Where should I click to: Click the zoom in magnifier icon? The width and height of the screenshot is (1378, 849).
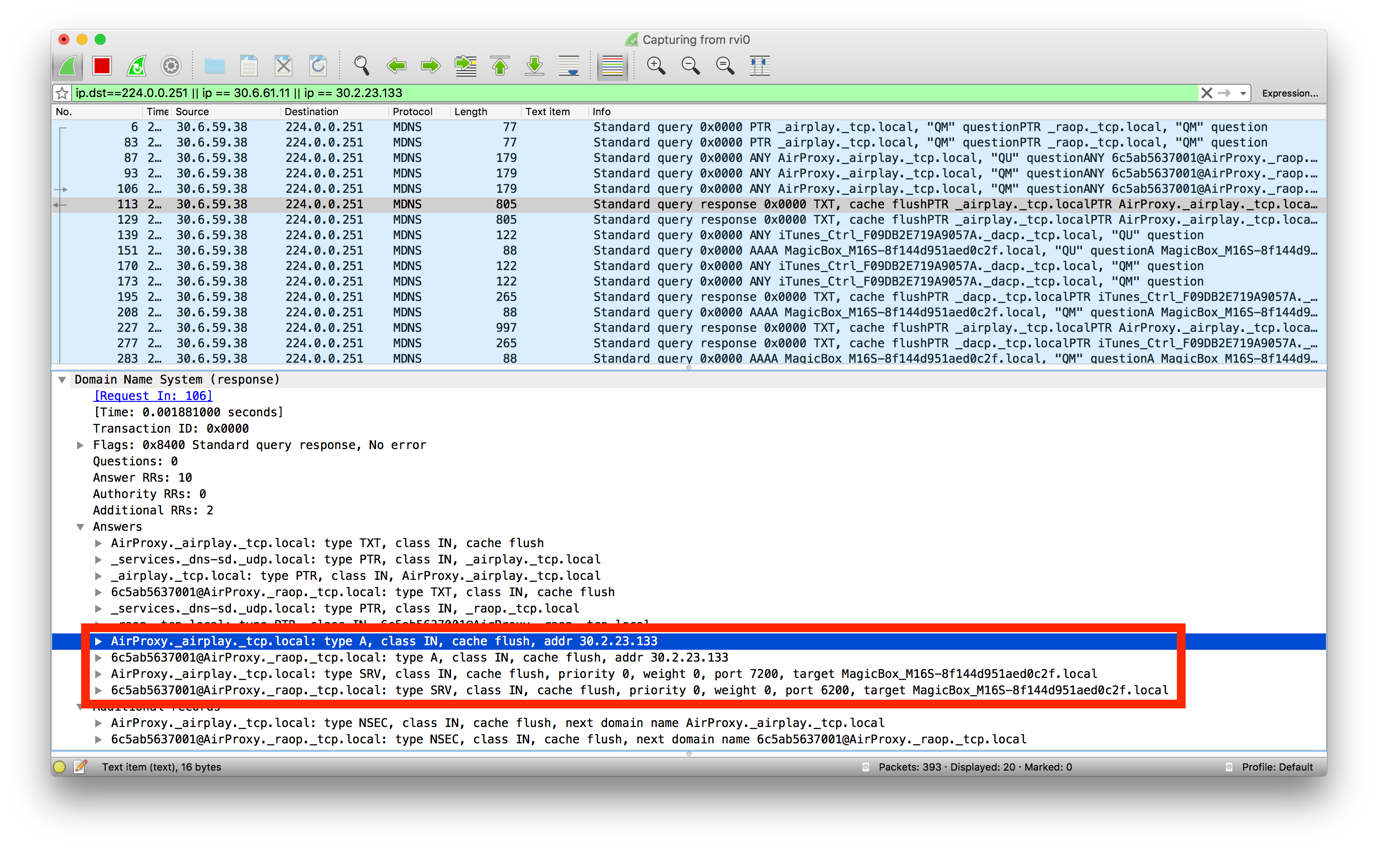[656, 66]
